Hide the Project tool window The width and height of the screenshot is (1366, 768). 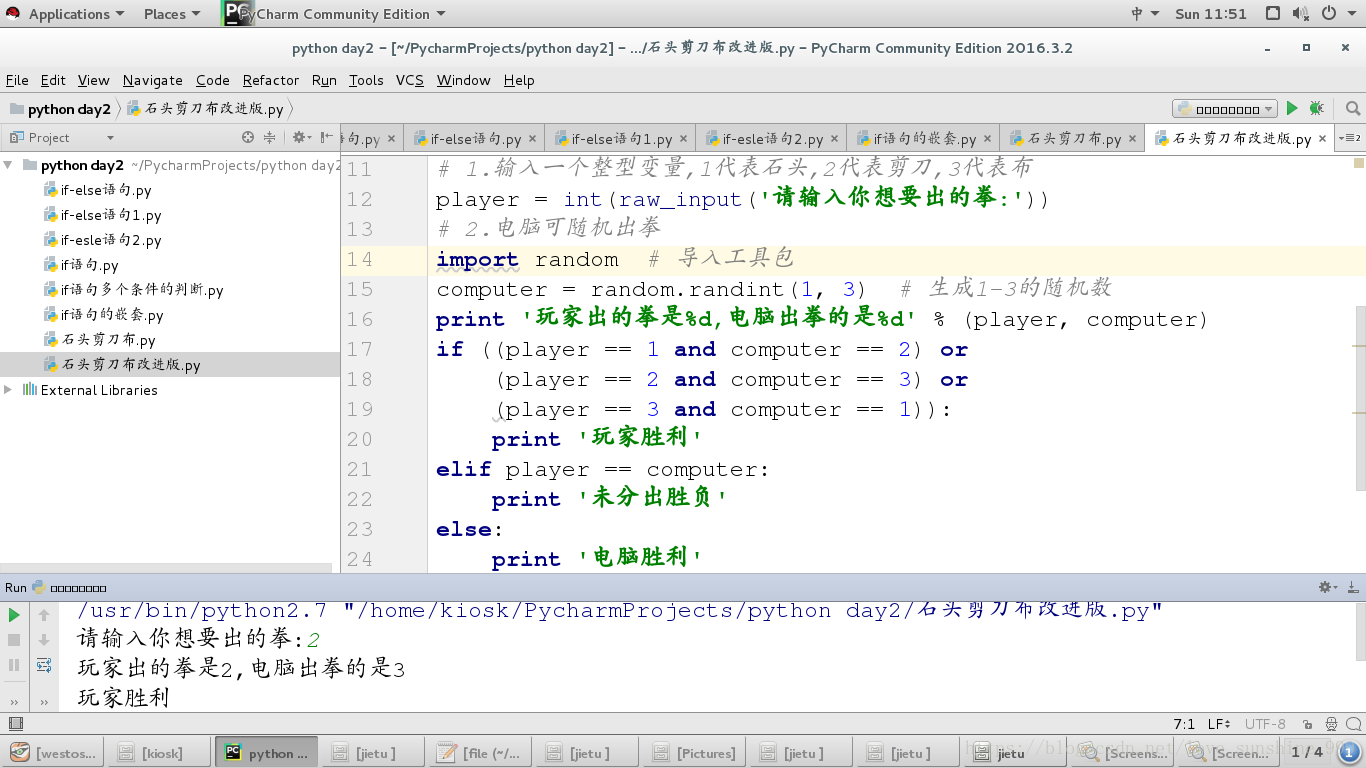[327, 137]
